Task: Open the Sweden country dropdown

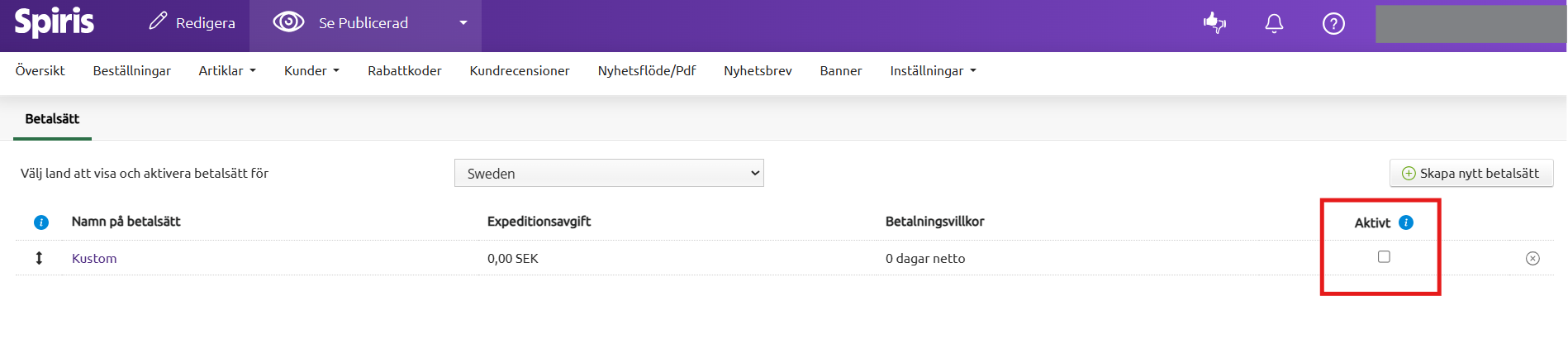Action: click(609, 173)
